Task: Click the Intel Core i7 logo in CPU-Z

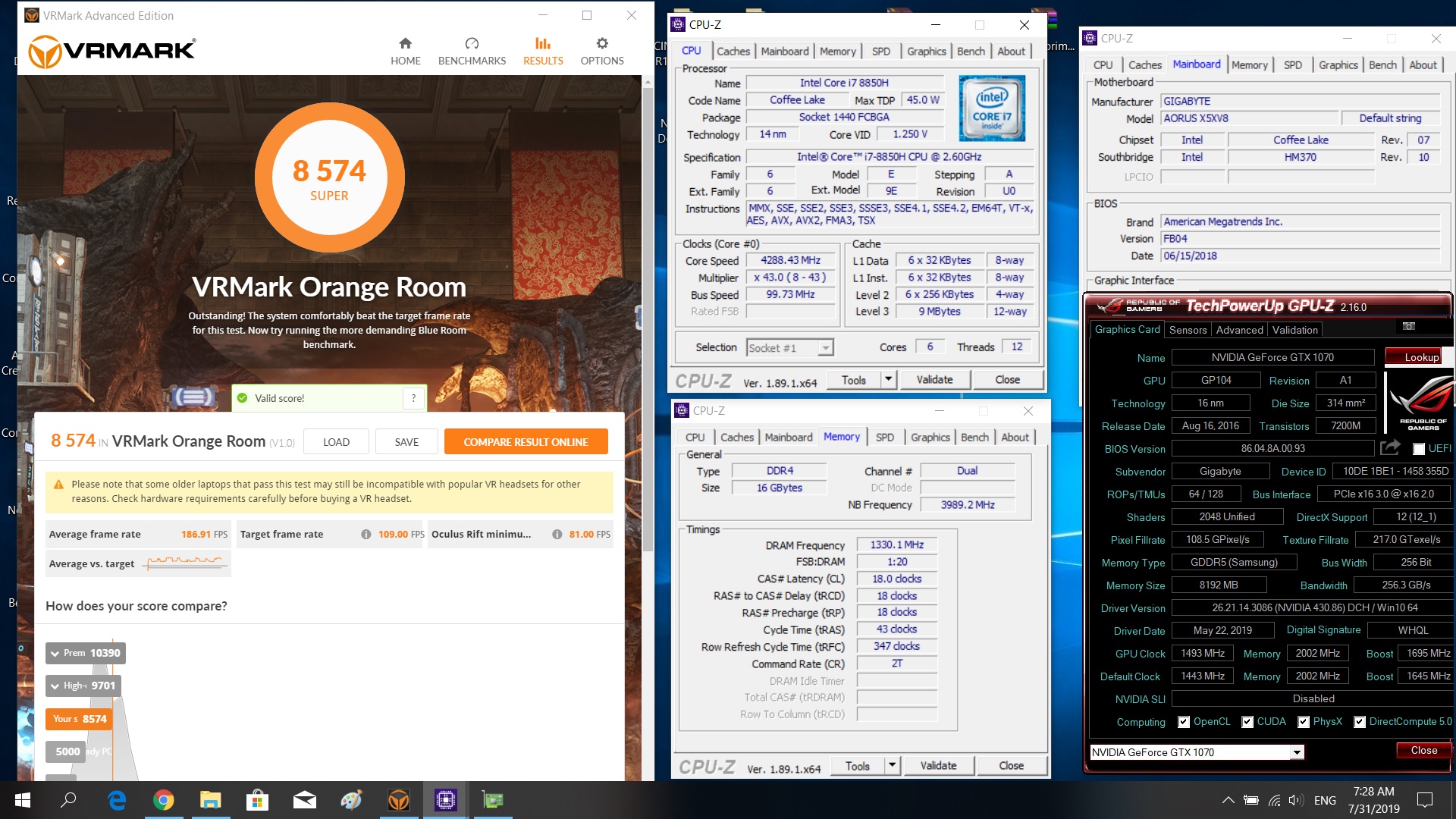Action: point(992,108)
